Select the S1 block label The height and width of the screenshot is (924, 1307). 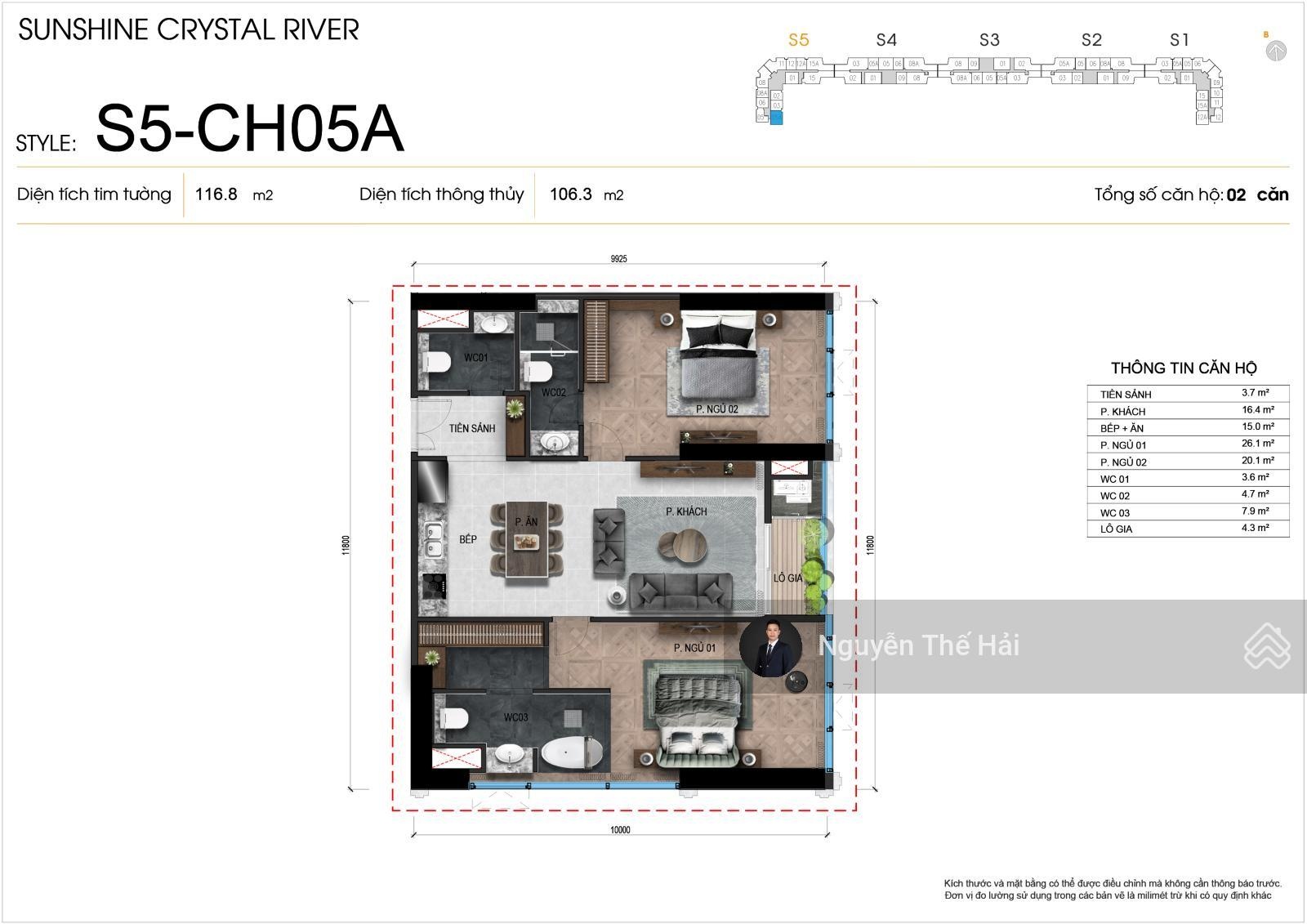click(1180, 40)
